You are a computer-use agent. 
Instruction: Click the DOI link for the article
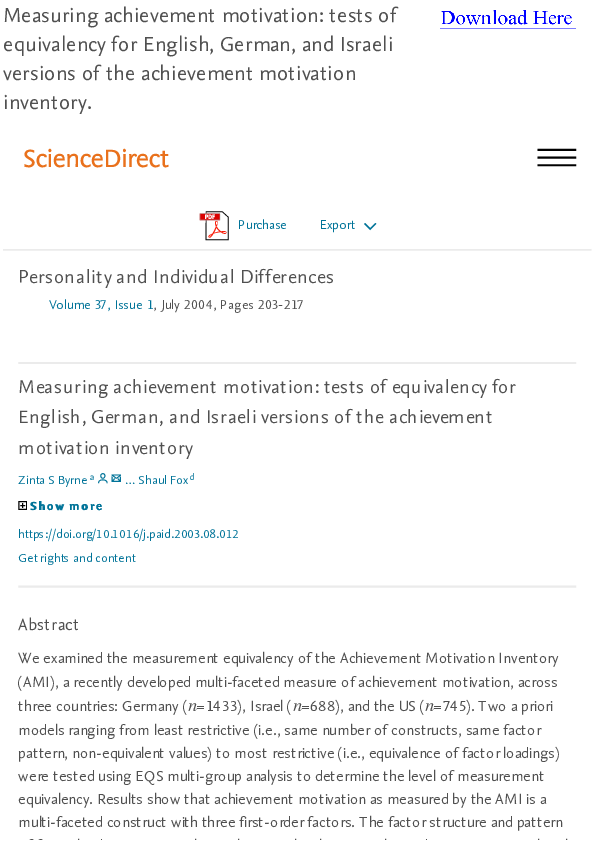(128, 533)
